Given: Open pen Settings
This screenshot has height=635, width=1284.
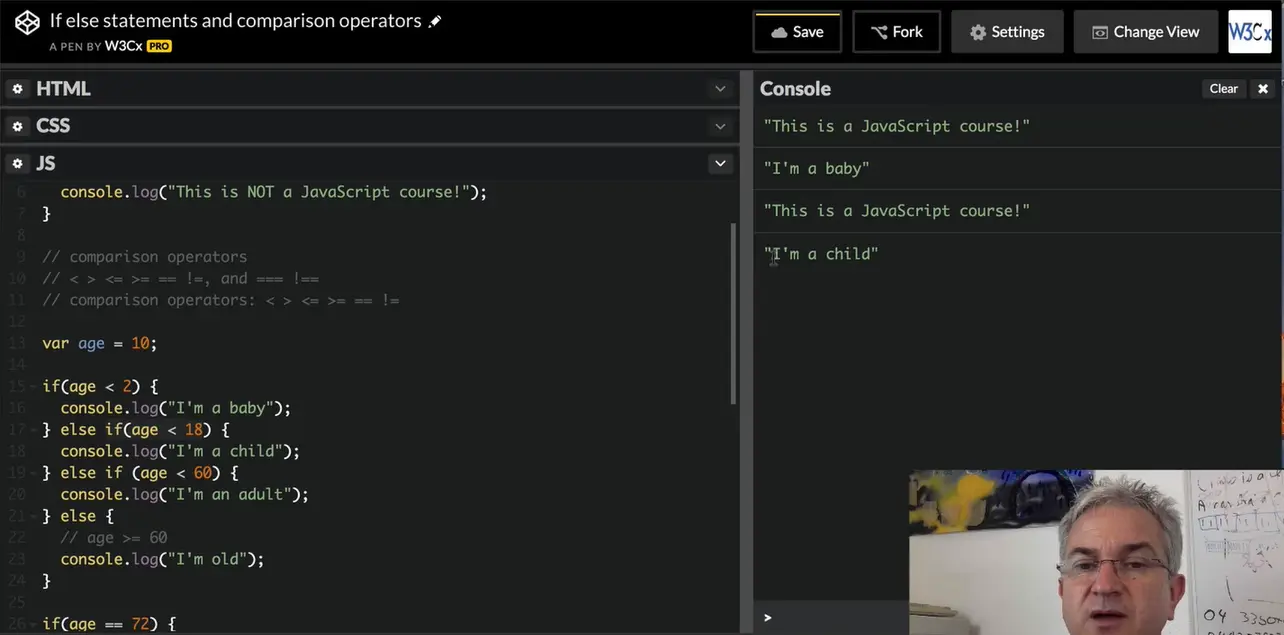Looking at the screenshot, I should click(1007, 32).
